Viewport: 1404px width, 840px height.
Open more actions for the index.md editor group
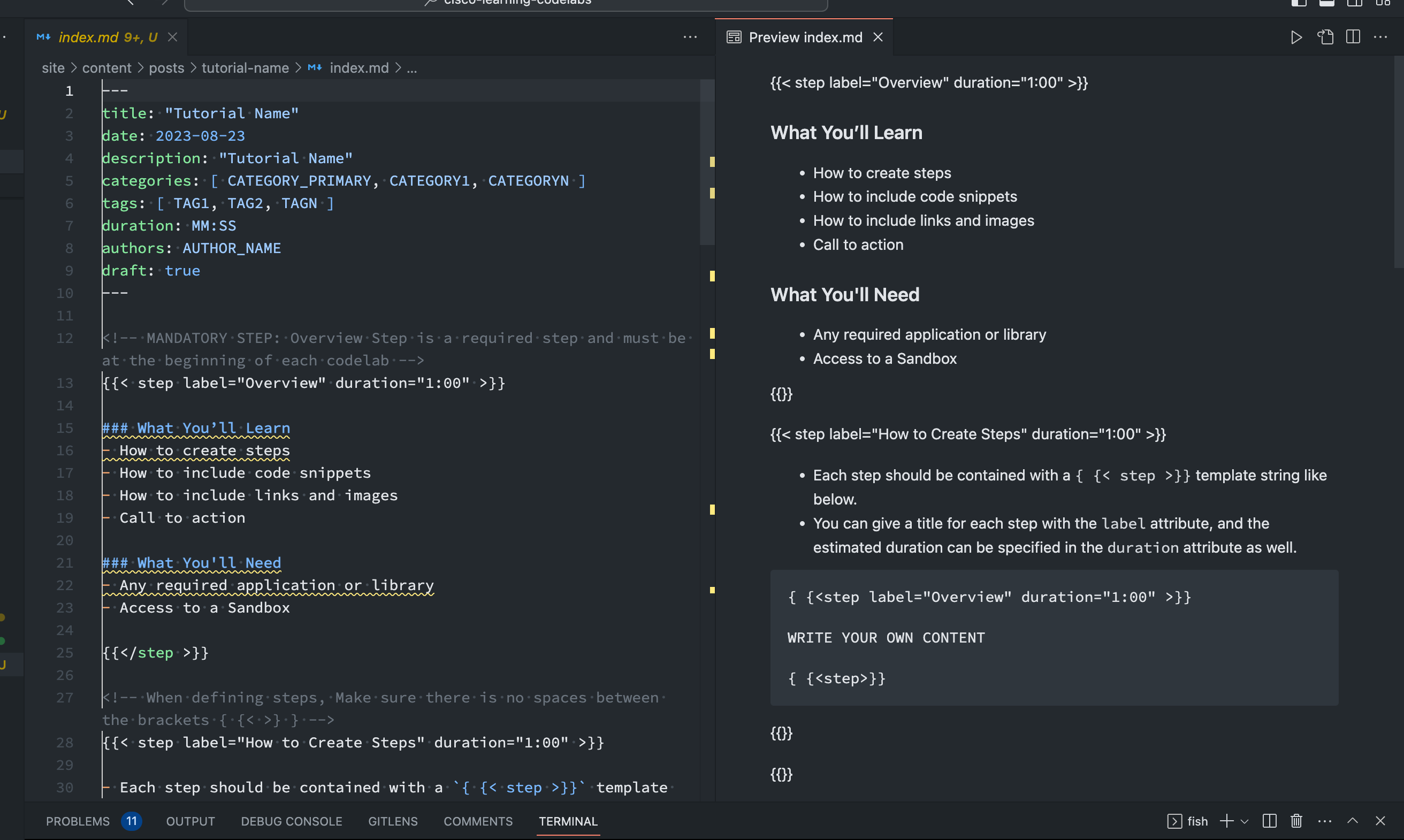tap(690, 37)
